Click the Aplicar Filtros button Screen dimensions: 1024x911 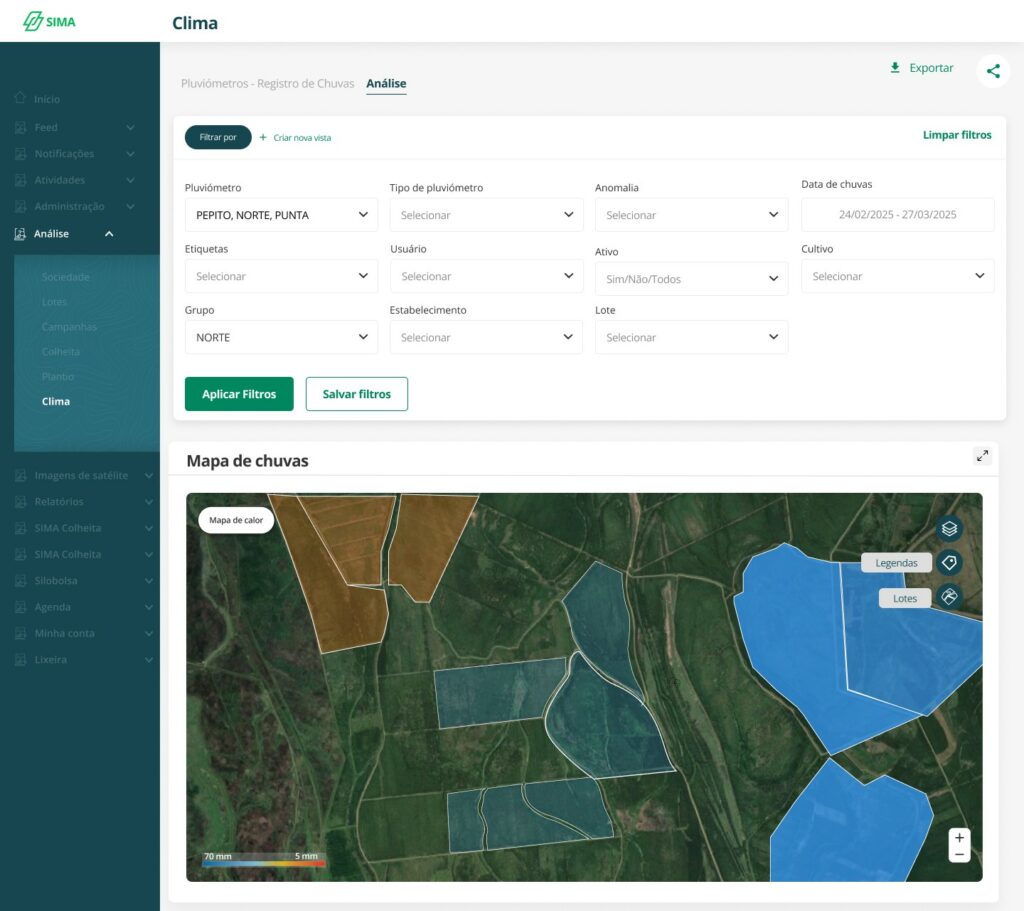239,394
